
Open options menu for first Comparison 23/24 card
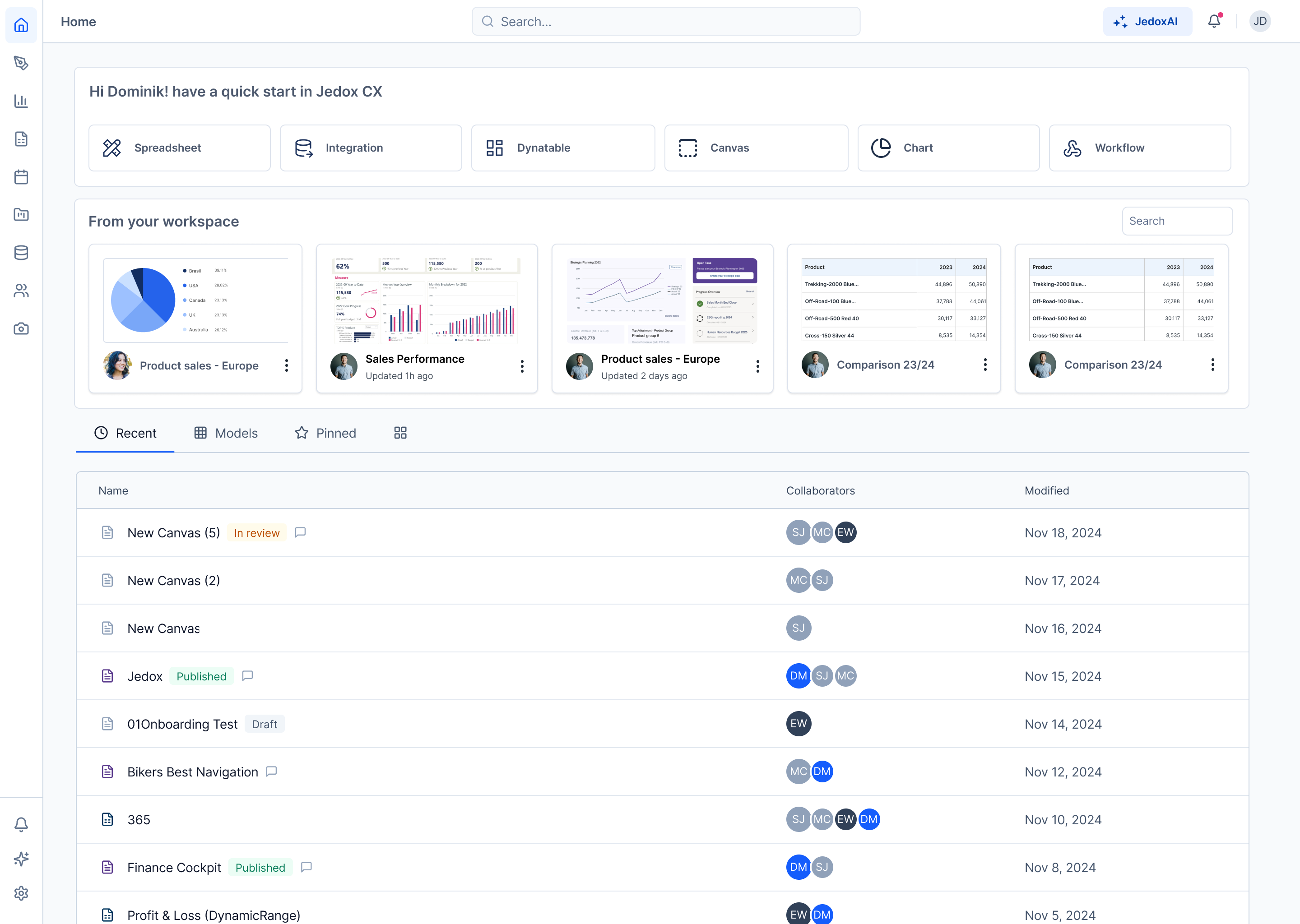pyautogui.click(x=985, y=365)
